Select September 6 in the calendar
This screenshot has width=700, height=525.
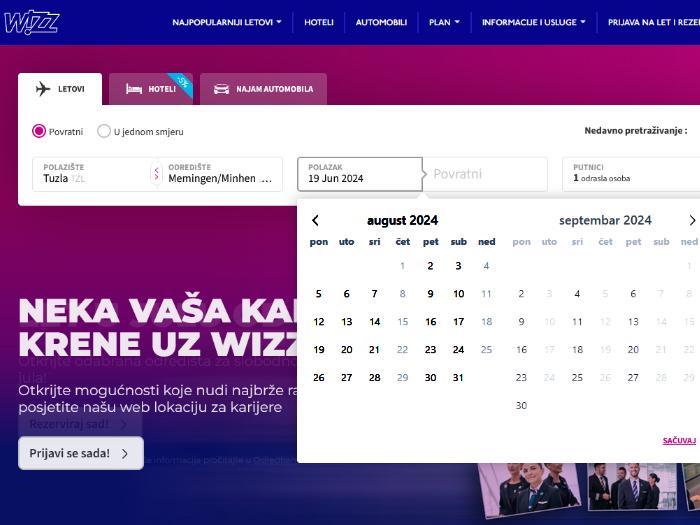[633, 294]
